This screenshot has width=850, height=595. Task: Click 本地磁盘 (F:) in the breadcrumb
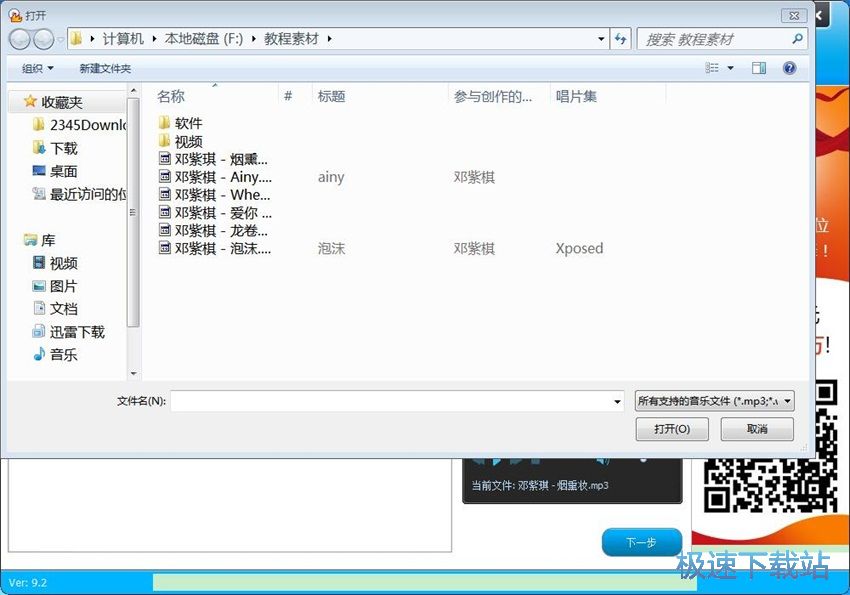[204, 39]
